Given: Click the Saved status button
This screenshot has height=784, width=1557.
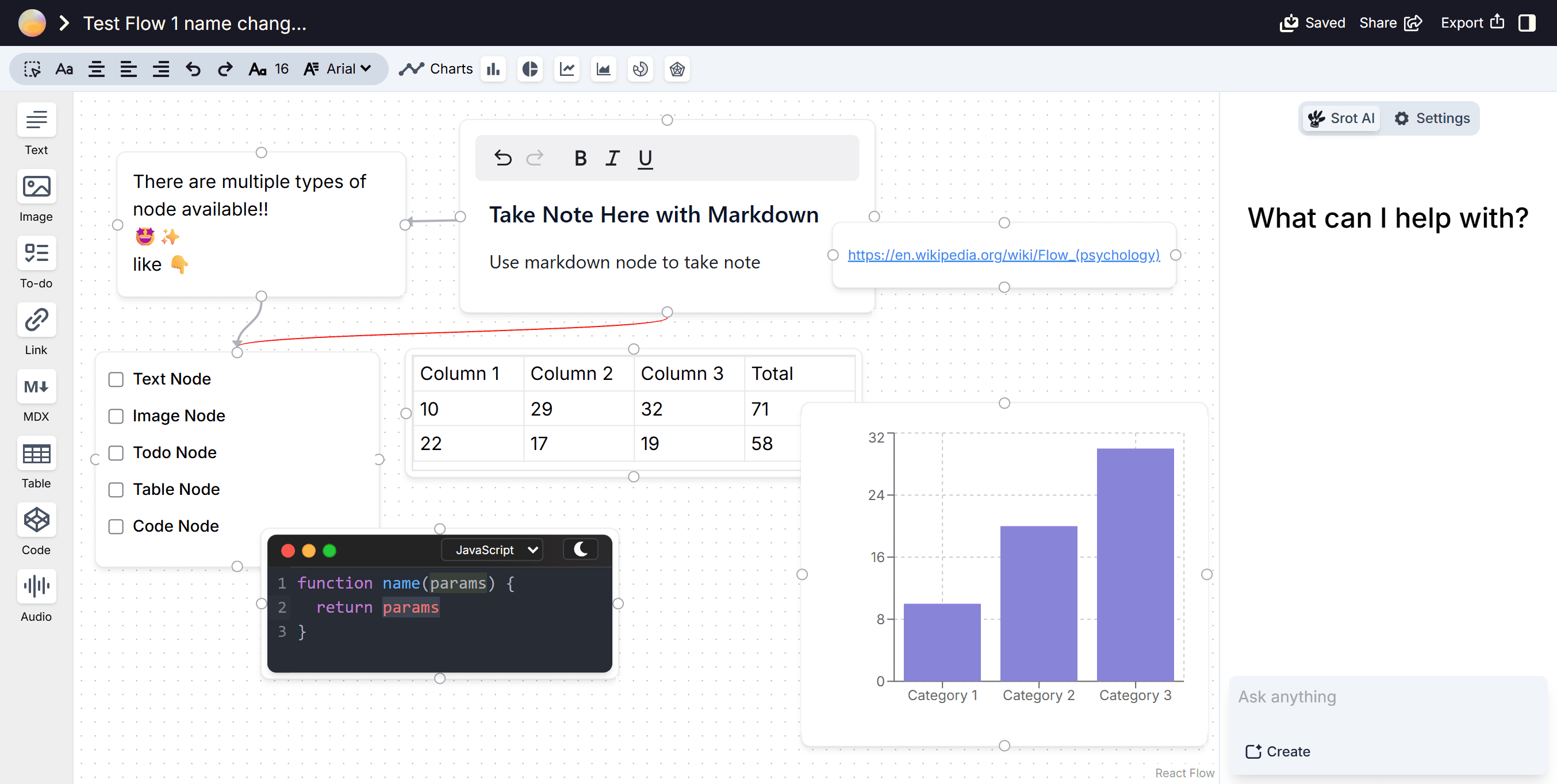Looking at the screenshot, I should pos(1312,23).
